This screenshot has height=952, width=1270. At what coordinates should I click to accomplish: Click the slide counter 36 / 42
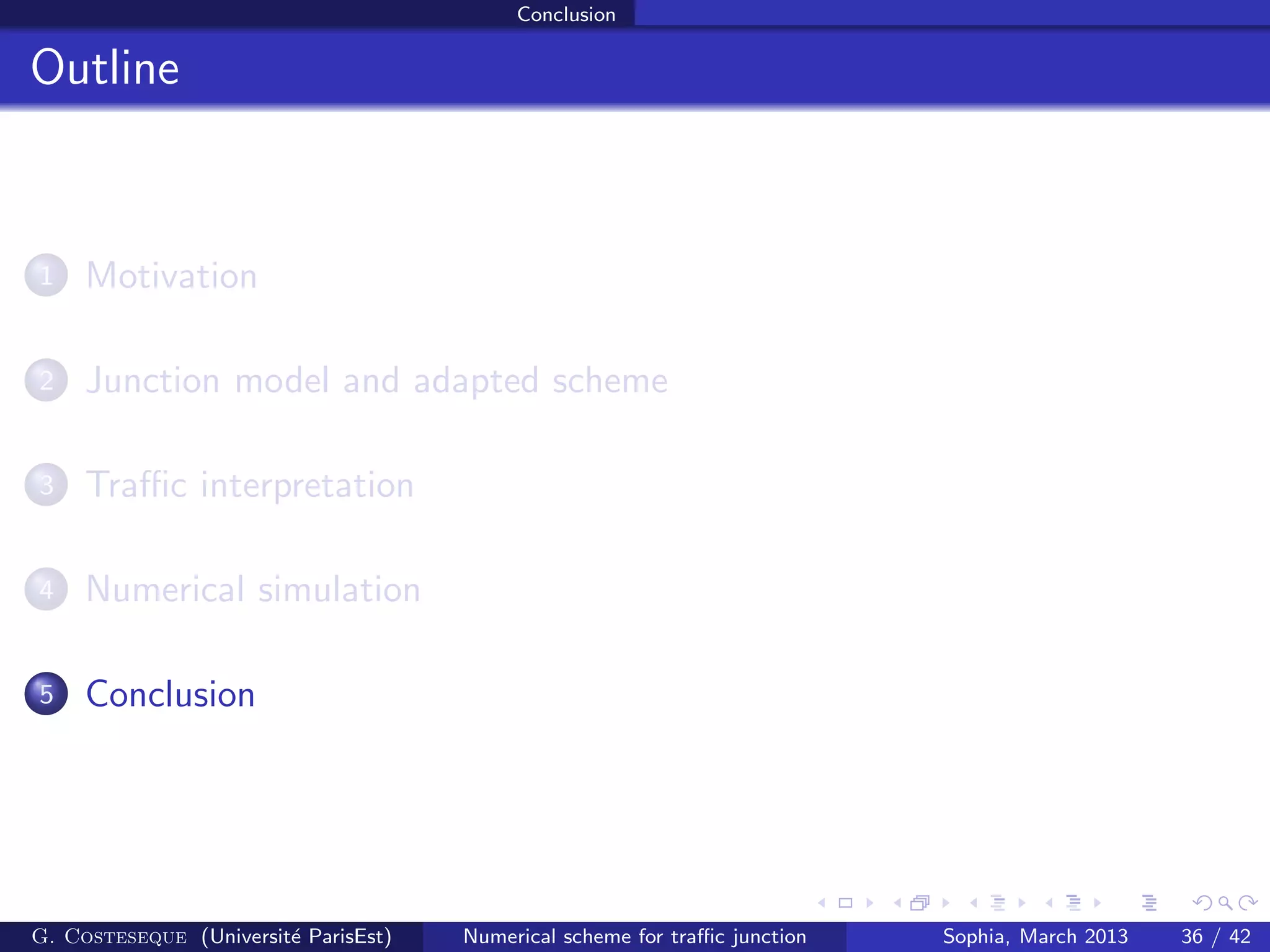pyautogui.click(x=1216, y=937)
